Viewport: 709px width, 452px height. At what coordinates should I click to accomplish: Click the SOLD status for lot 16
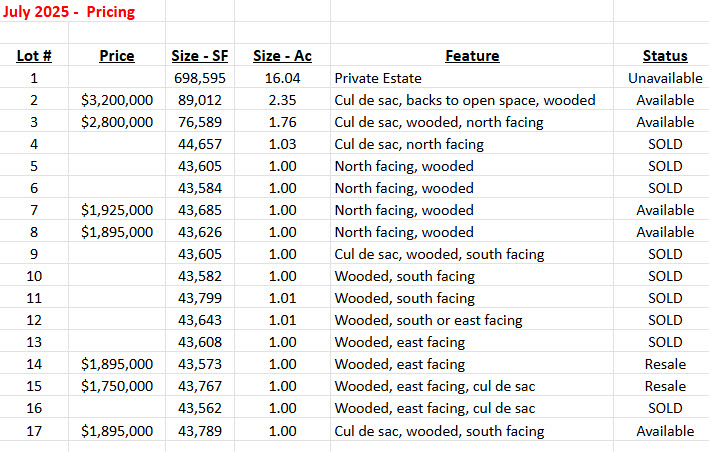click(x=664, y=408)
